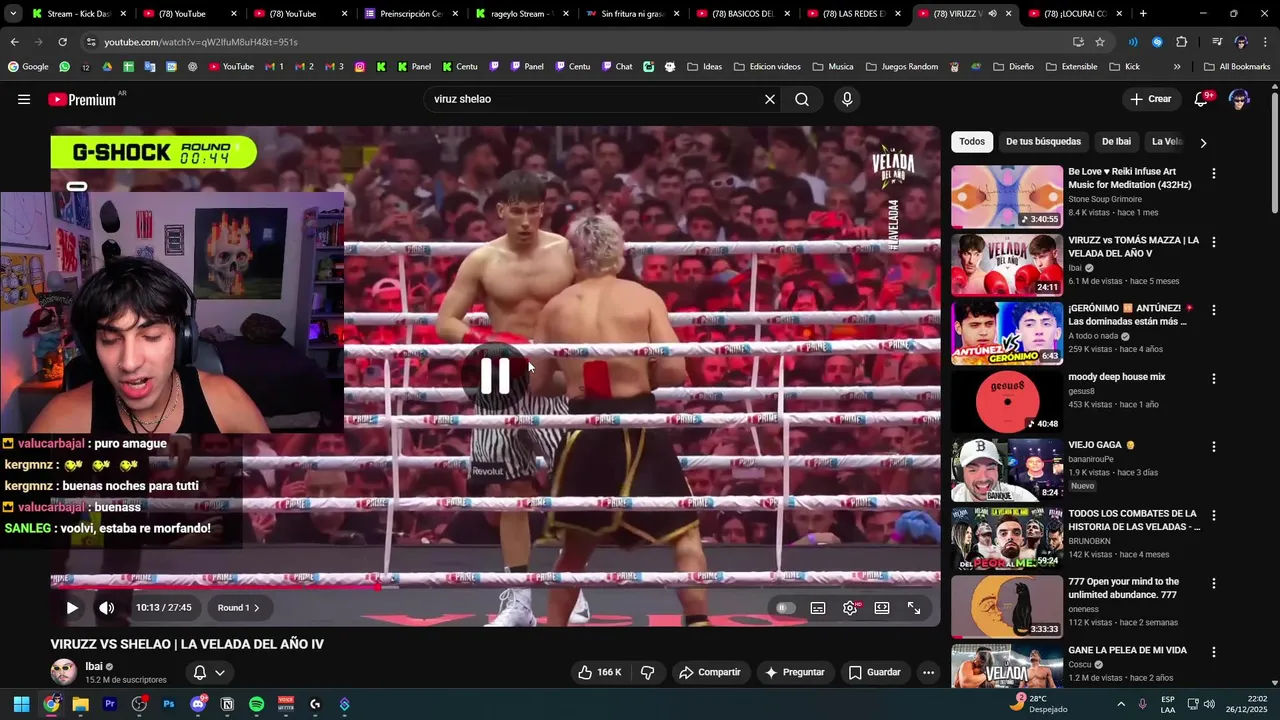This screenshot has width=1280, height=720.
Task: Show hidden bookmarks with the chevron
Action: tap(1176, 67)
